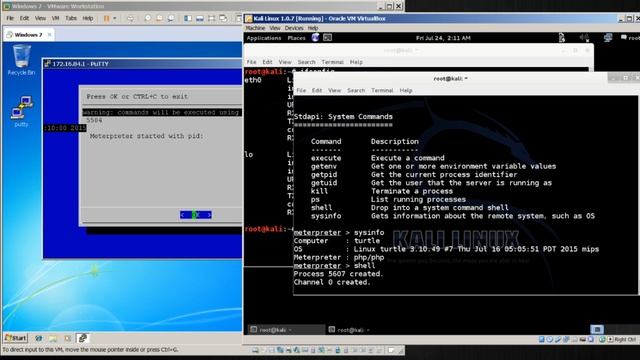Open Help menu of background ifconfig terminal
Screen dimensions: 640x360
click(356, 62)
